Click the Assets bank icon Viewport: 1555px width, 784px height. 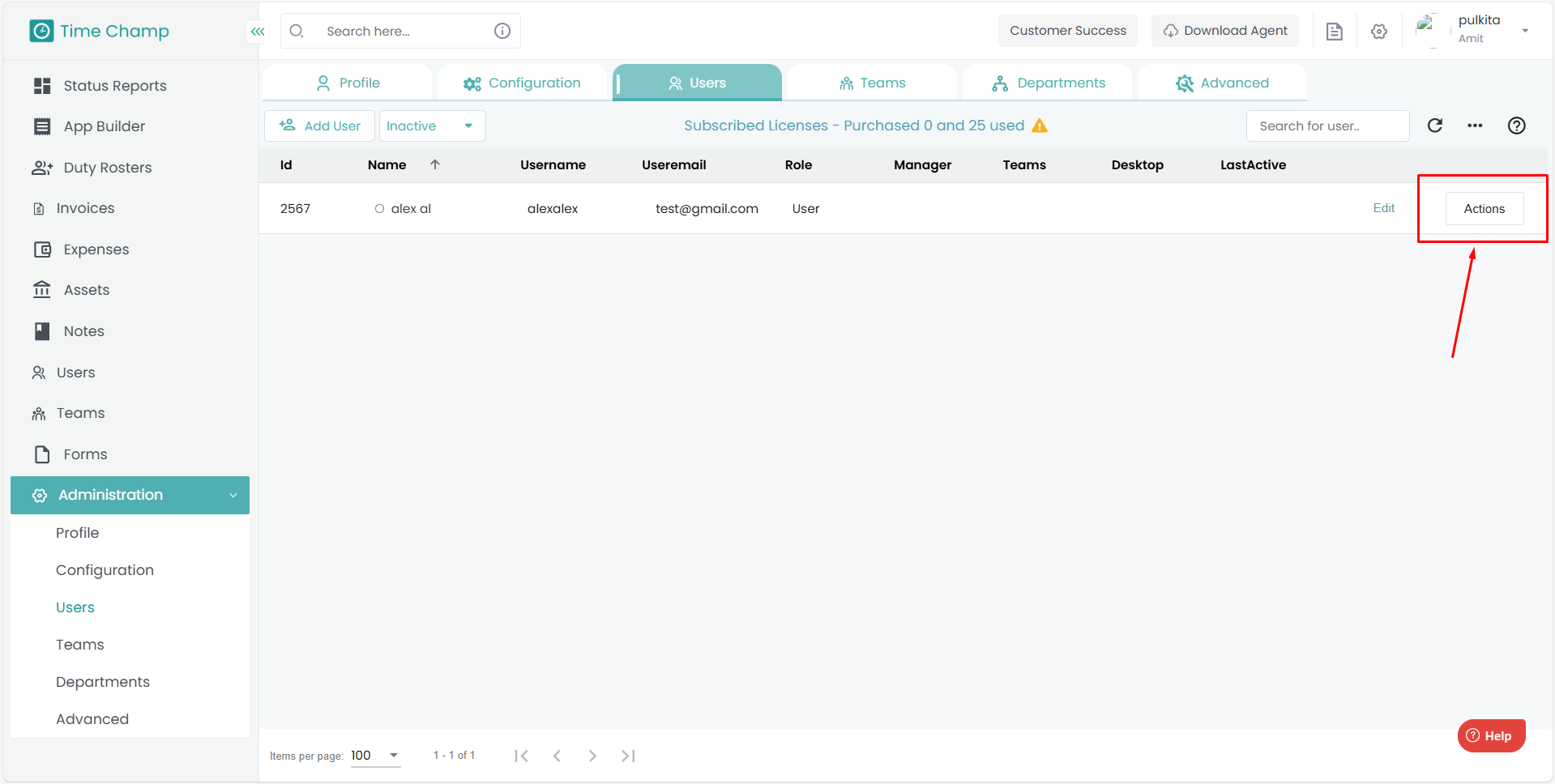[42, 290]
